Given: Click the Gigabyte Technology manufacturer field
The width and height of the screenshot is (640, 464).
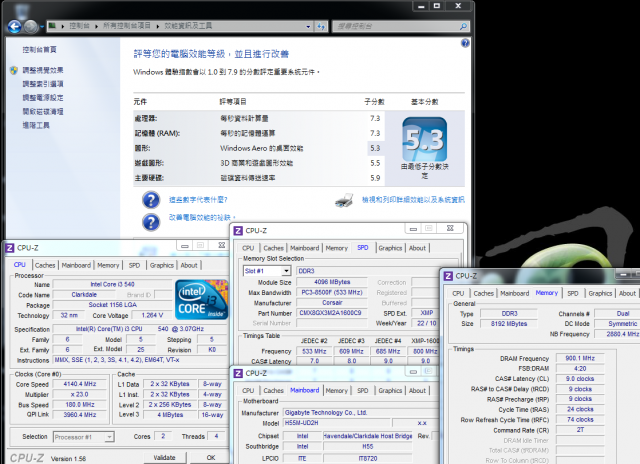Looking at the screenshot, I should pos(359,413).
